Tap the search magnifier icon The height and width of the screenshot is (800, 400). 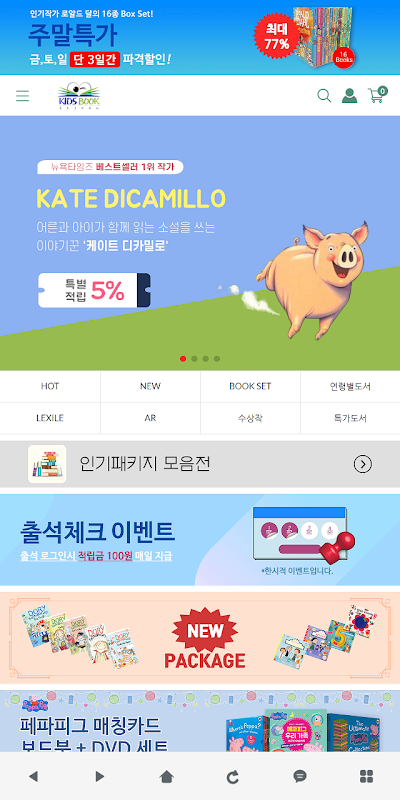click(324, 95)
